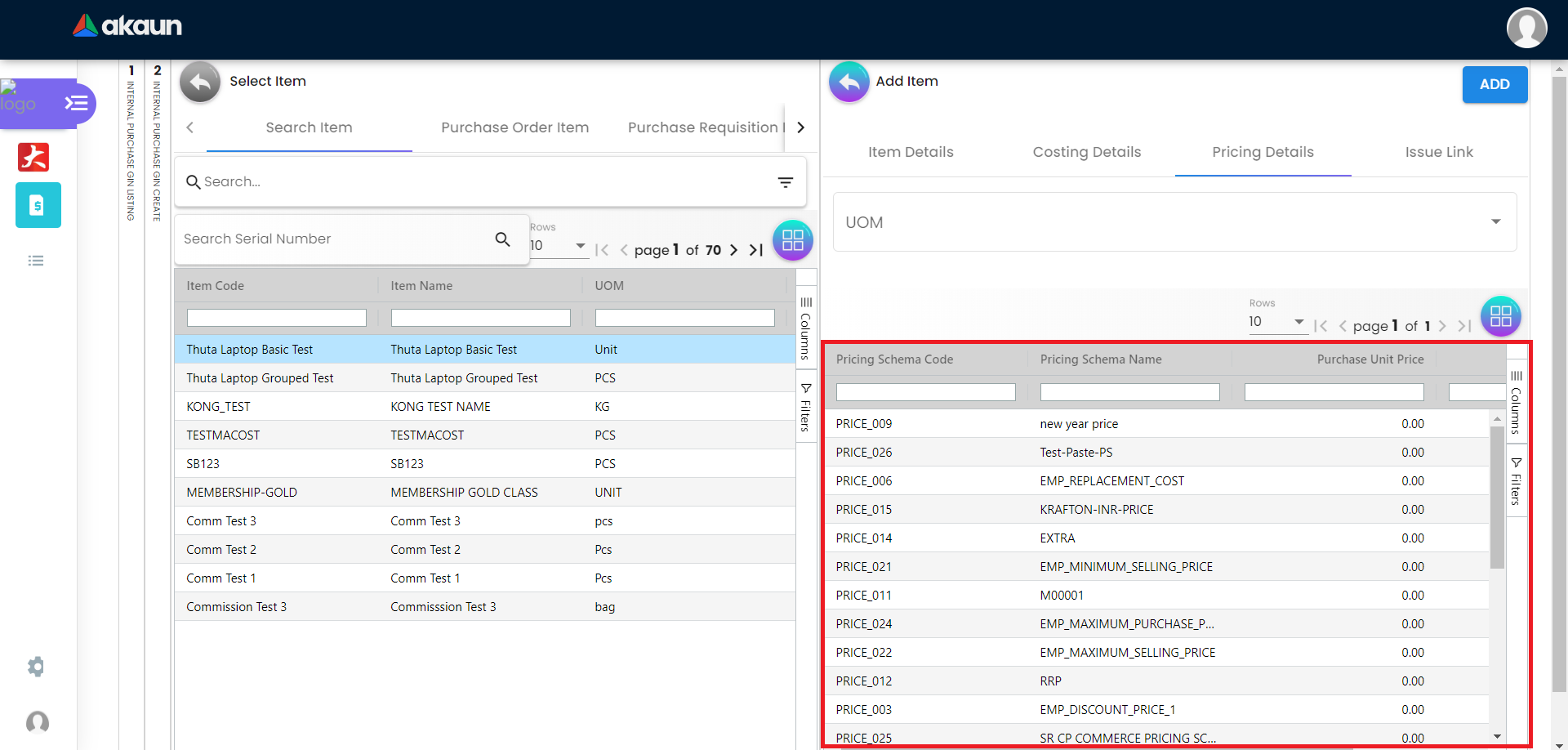This screenshot has height=750, width=1568.
Task: Click the back arrow beside Select Item
Action: coord(200,82)
